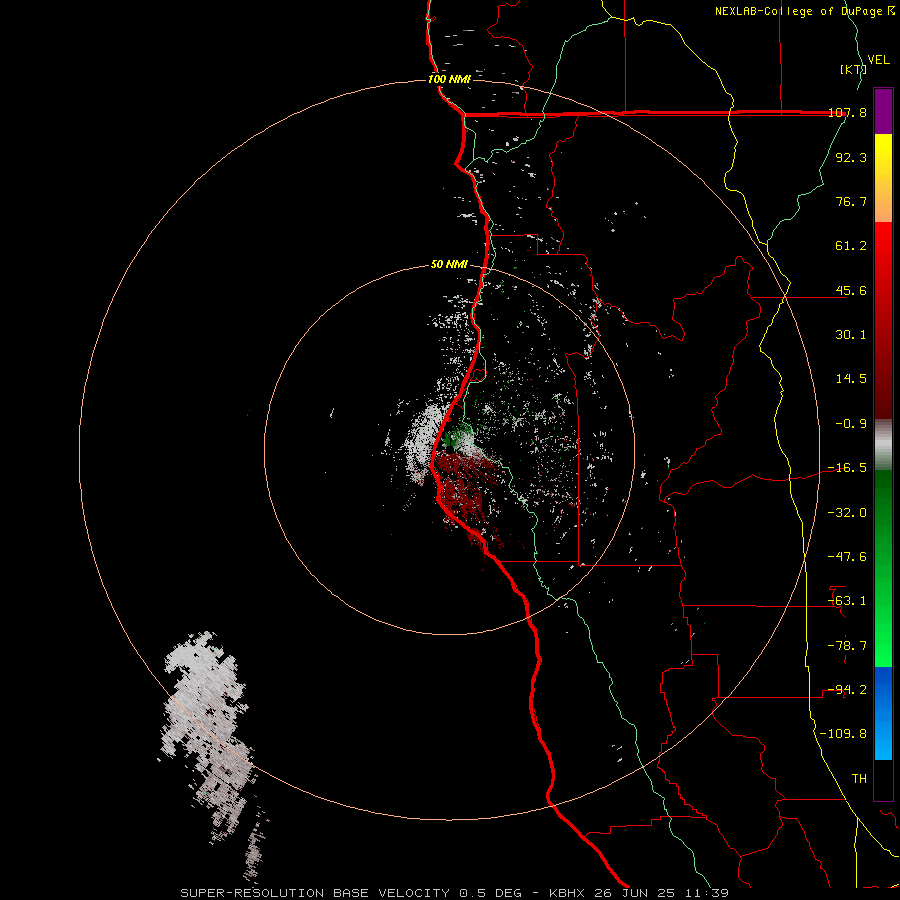Viewport: 900px width, 900px height.
Task: Select the -109.8 value on the velocity scale
Action: pyautogui.click(x=843, y=734)
